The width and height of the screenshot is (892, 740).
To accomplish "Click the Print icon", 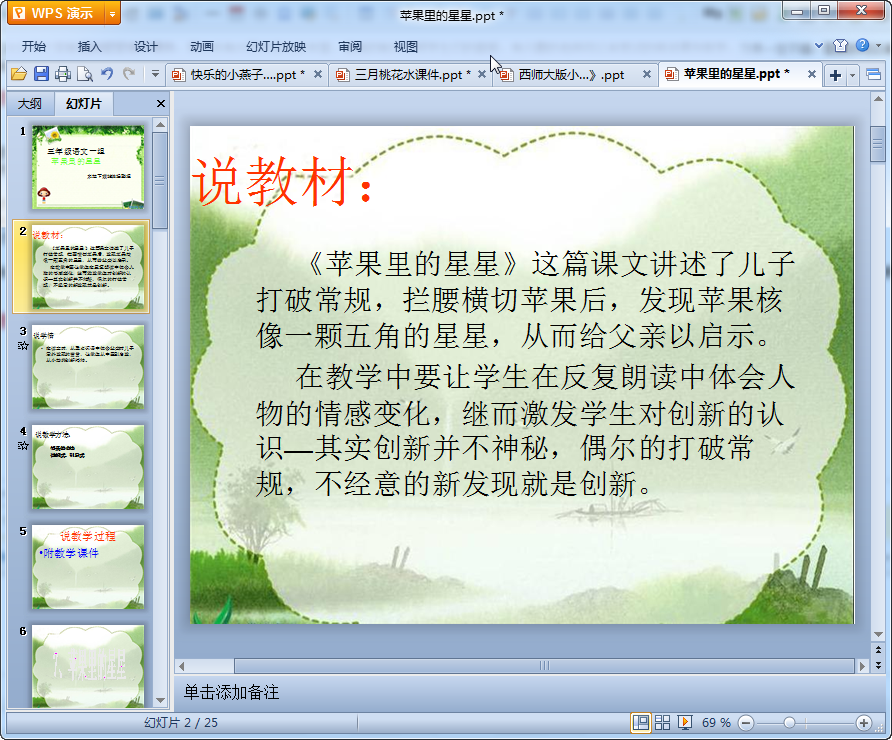I will (x=63, y=74).
